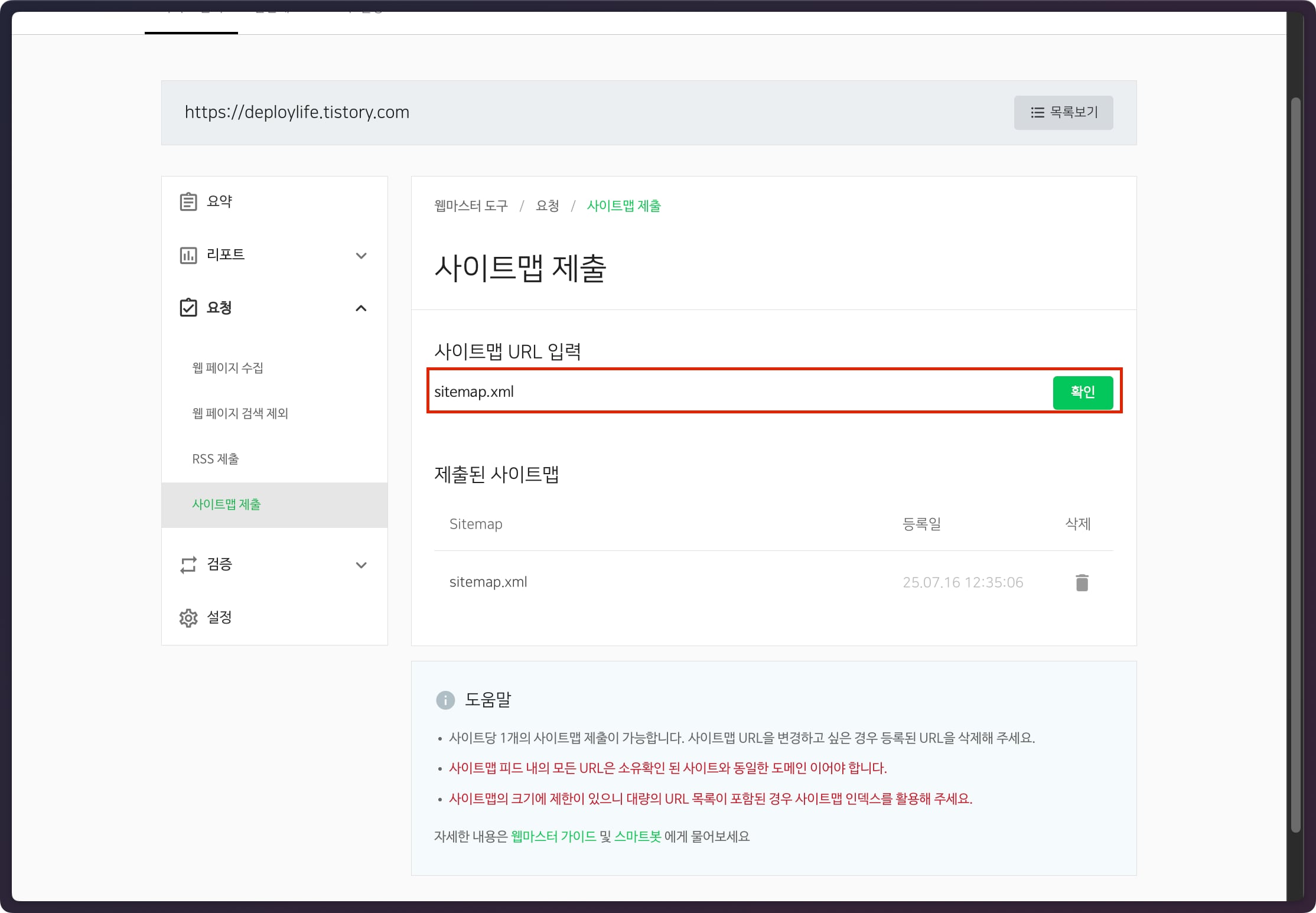
Task: Click the 요청 breadcrumb link
Action: point(547,206)
